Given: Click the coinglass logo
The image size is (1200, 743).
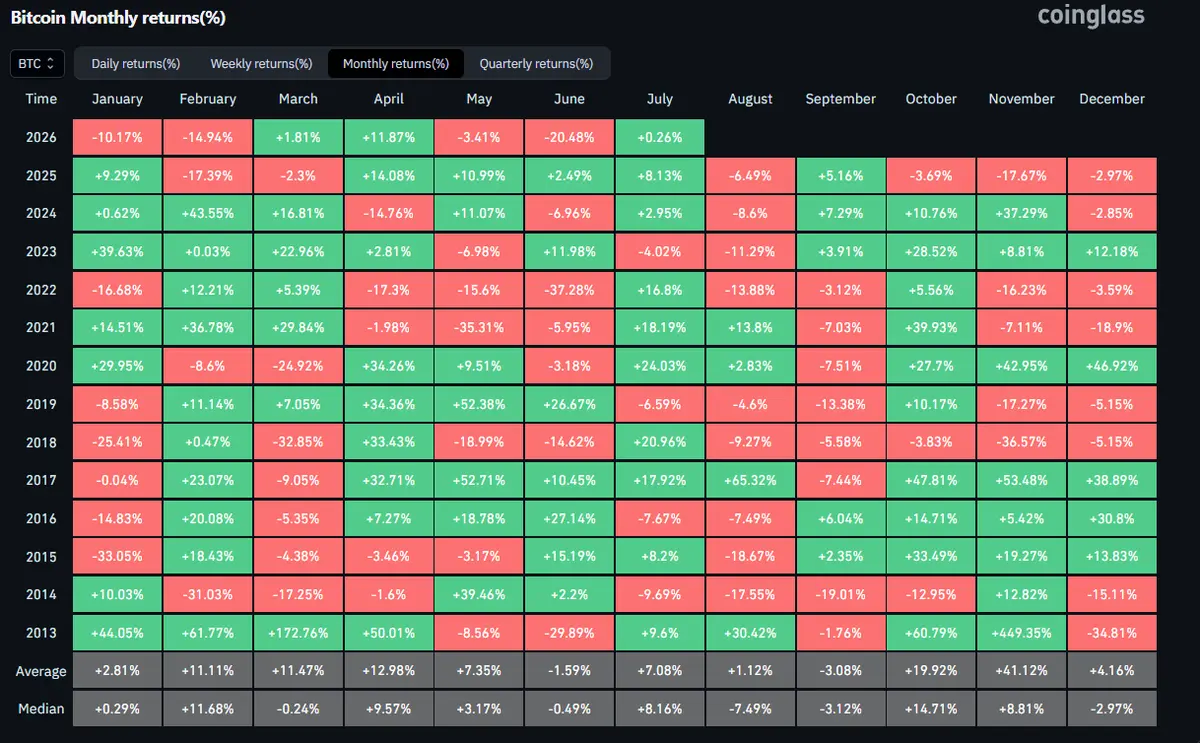Looking at the screenshot, I should (x=1091, y=16).
